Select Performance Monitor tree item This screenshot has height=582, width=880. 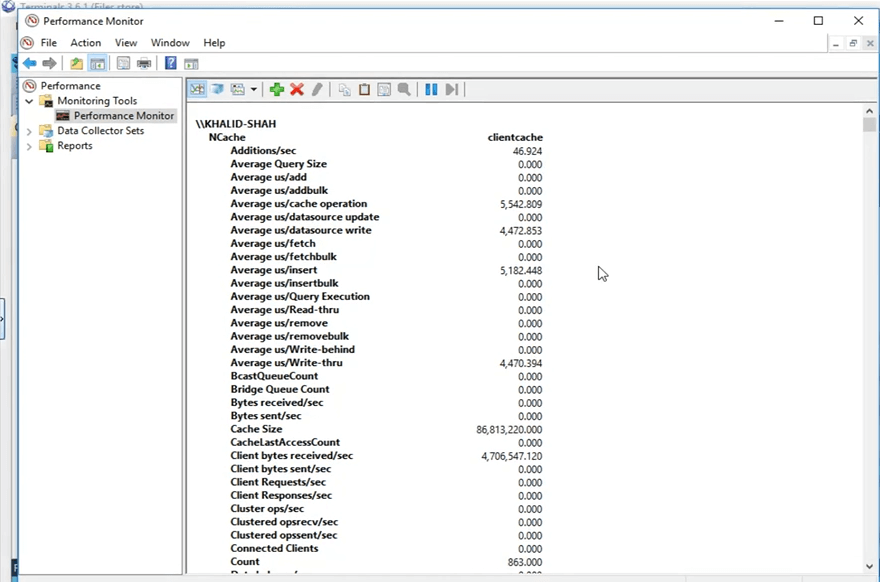click(x=123, y=116)
